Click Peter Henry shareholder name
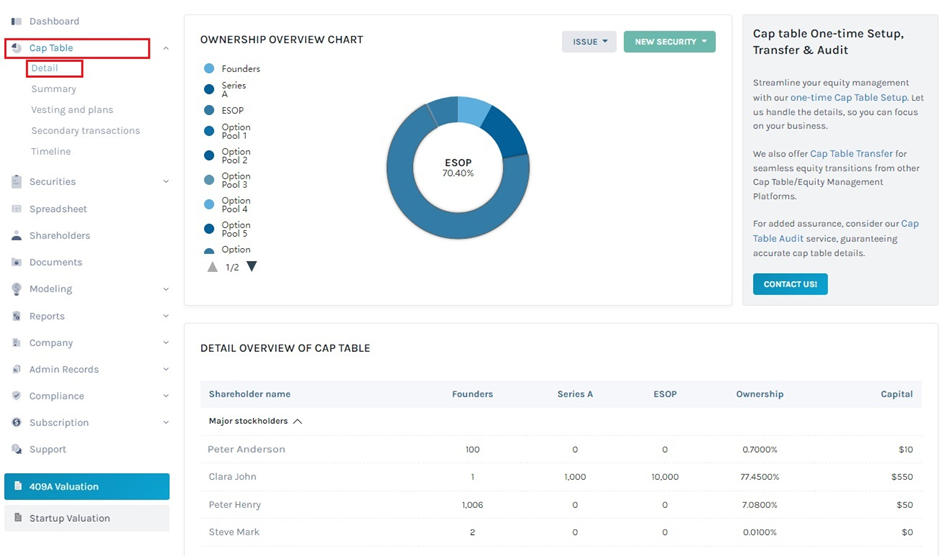The width and height of the screenshot is (940, 556). tap(234, 504)
